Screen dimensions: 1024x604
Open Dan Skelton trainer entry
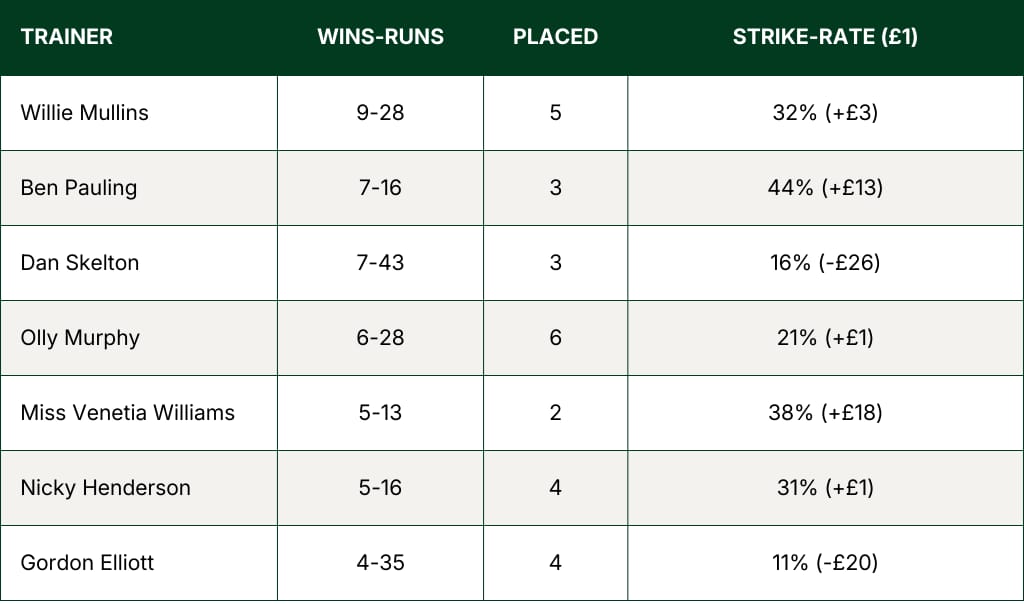point(79,263)
